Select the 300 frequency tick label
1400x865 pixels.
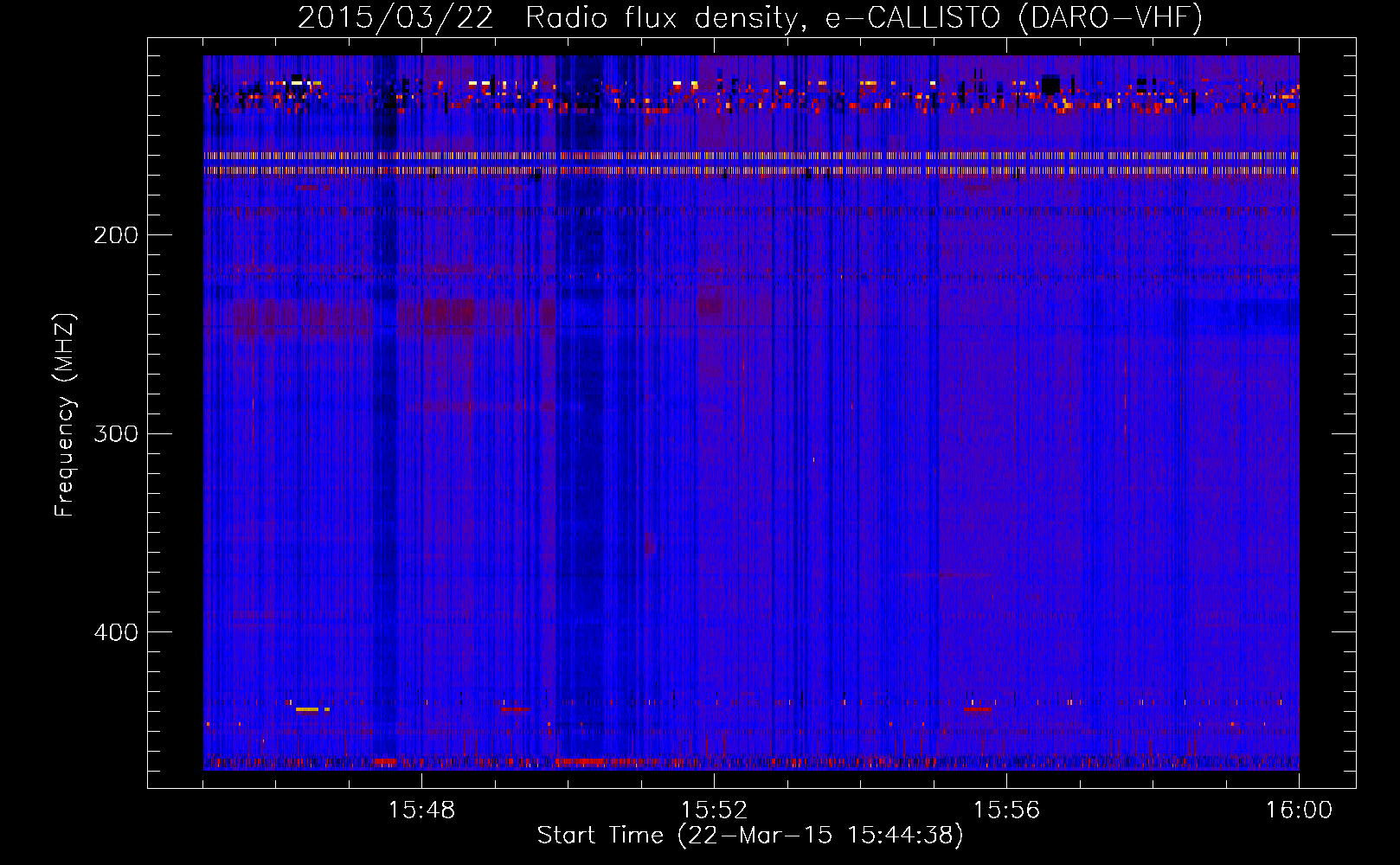116,433
